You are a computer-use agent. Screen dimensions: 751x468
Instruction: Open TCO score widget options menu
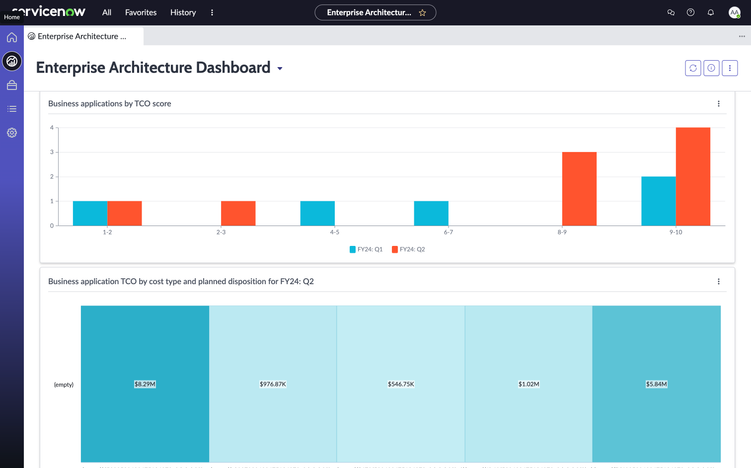click(x=718, y=103)
